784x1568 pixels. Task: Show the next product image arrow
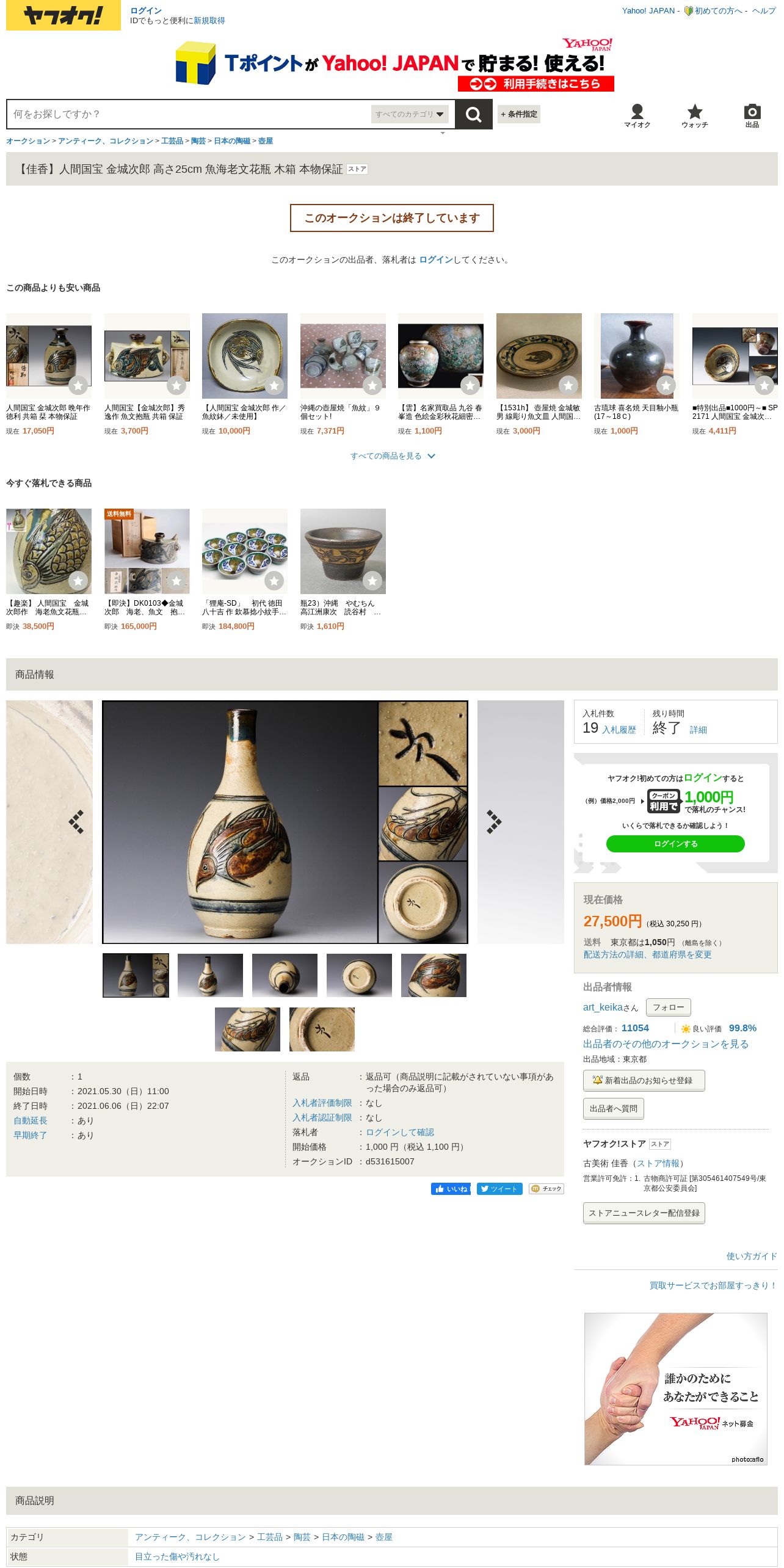click(x=493, y=822)
